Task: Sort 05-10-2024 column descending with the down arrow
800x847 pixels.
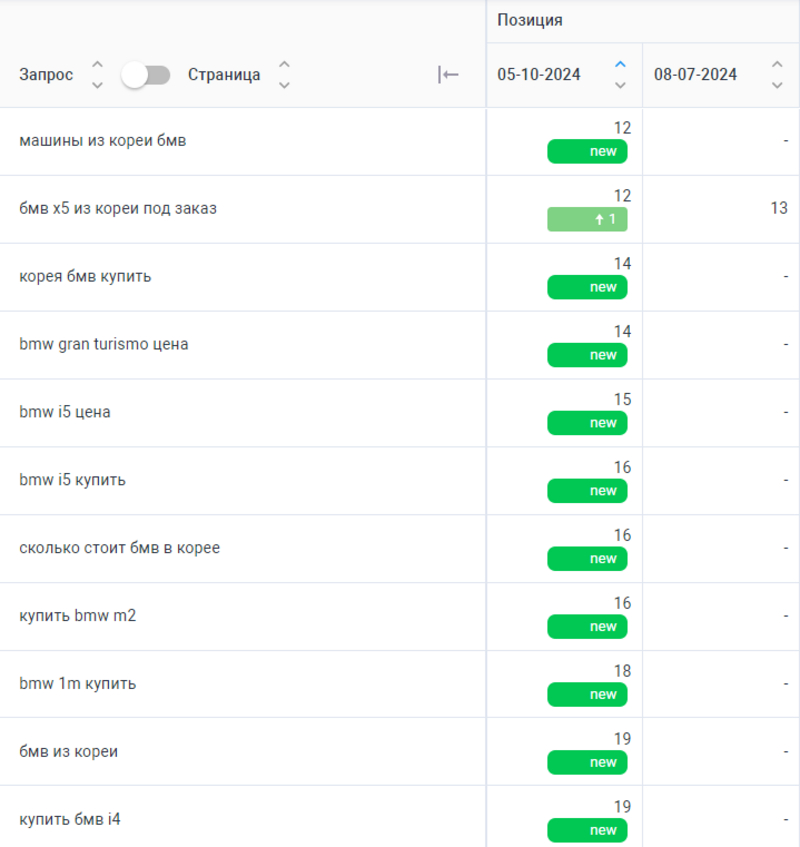Action: coord(620,85)
